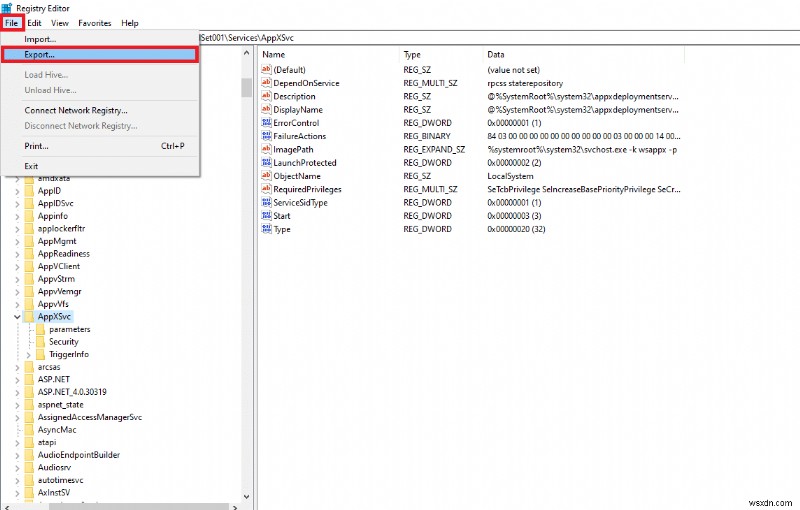Click the AppReadiness folder icon
The image size is (800, 510).
29,254
